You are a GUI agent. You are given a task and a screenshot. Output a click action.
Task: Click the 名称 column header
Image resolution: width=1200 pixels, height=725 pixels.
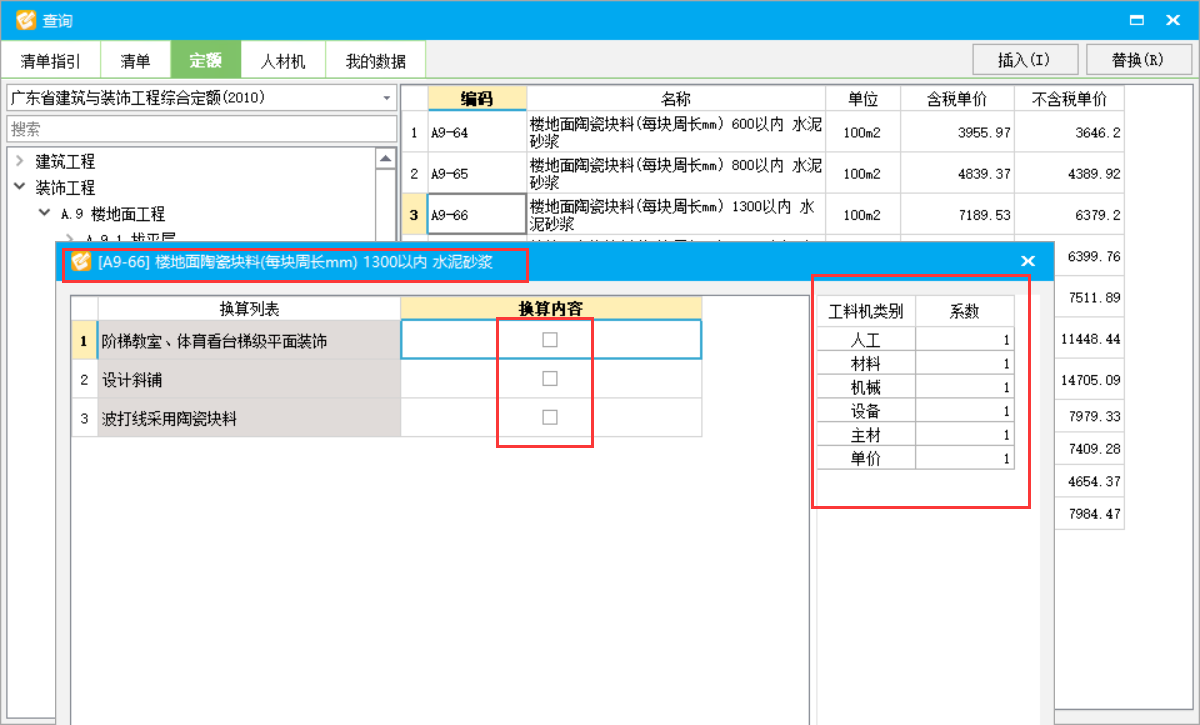pyautogui.click(x=676, y=99)
